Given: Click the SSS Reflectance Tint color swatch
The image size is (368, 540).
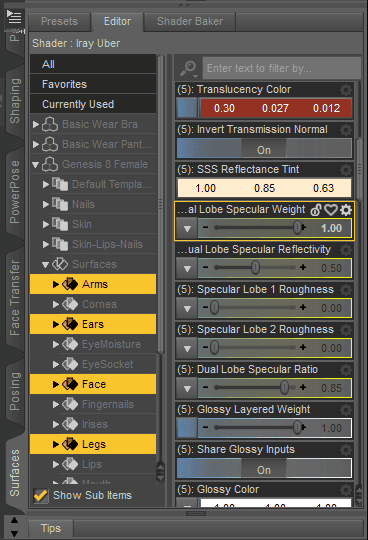Looking at the screenshot, I should (x=264, y=188).
